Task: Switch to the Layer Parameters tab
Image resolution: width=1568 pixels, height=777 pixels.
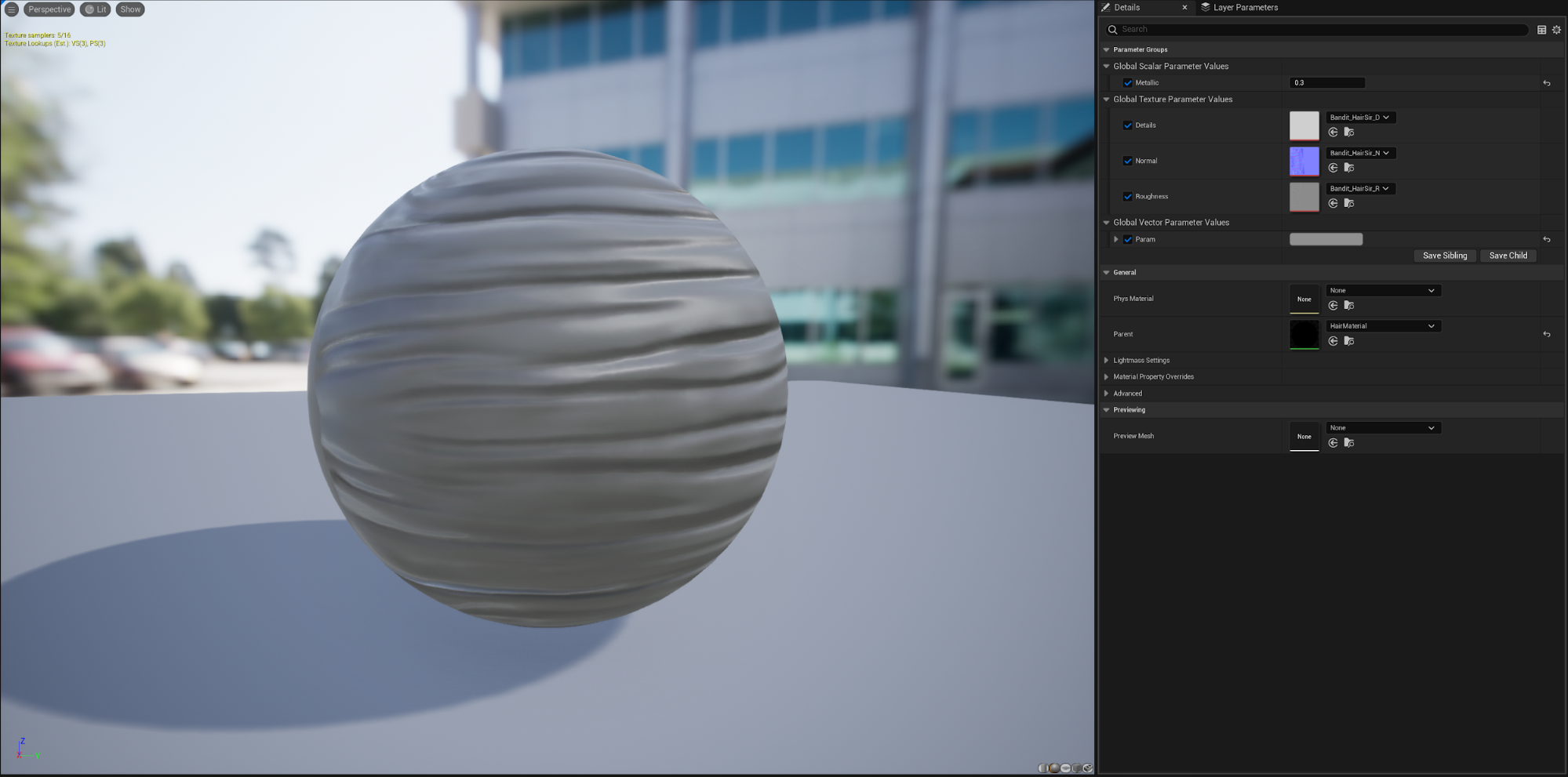Action: point(1239,7)
